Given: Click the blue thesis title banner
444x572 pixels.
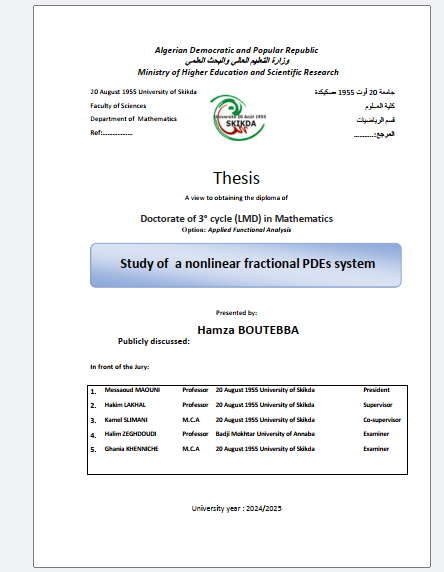Looking at the screenshot, I should tap(246, 265).
